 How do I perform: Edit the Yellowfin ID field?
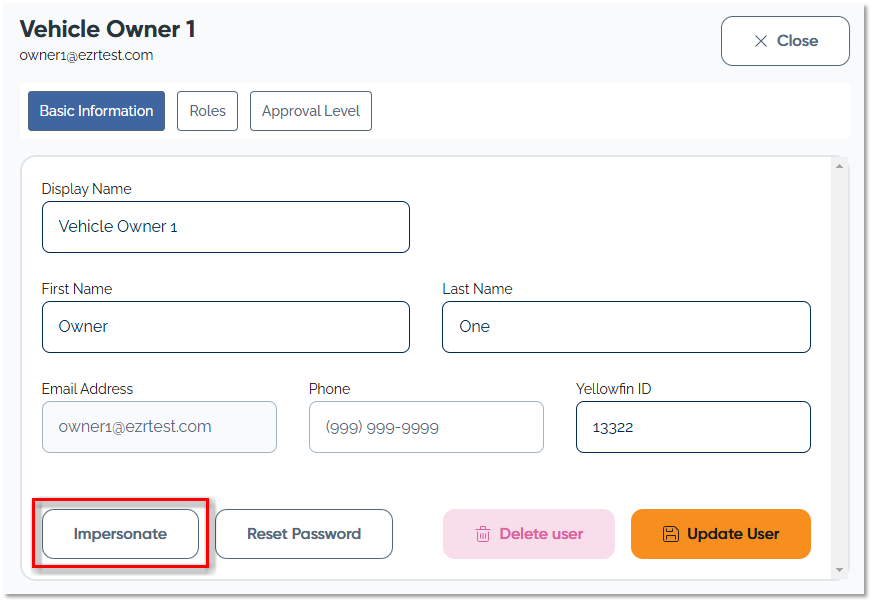tap(693, 427)
